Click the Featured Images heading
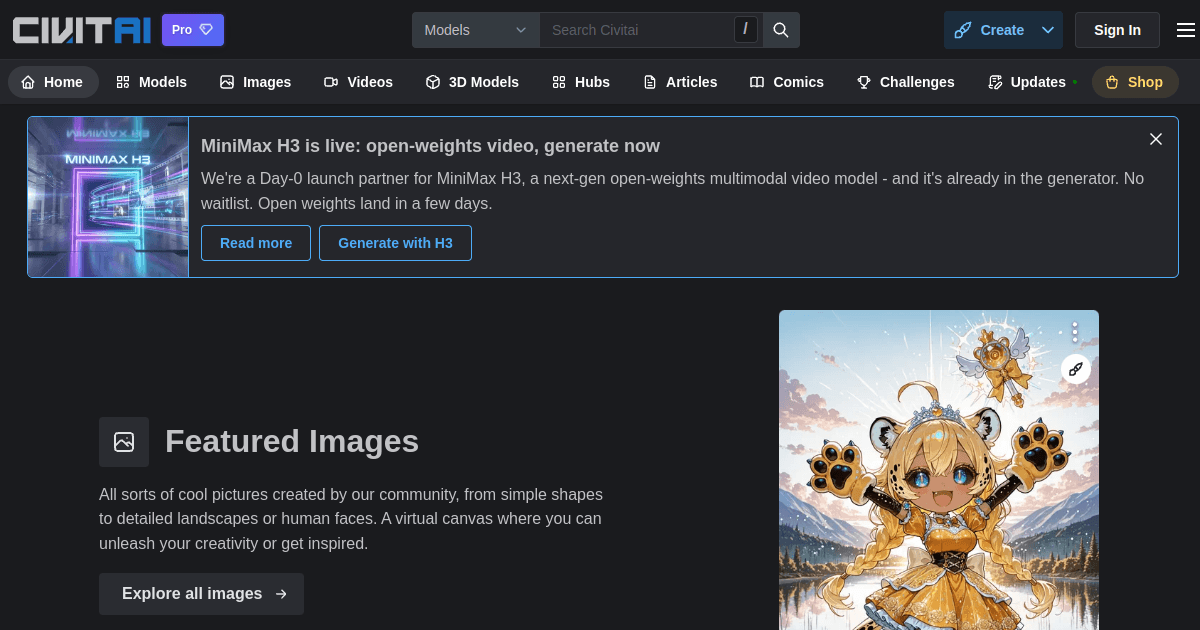 (292, 441)
